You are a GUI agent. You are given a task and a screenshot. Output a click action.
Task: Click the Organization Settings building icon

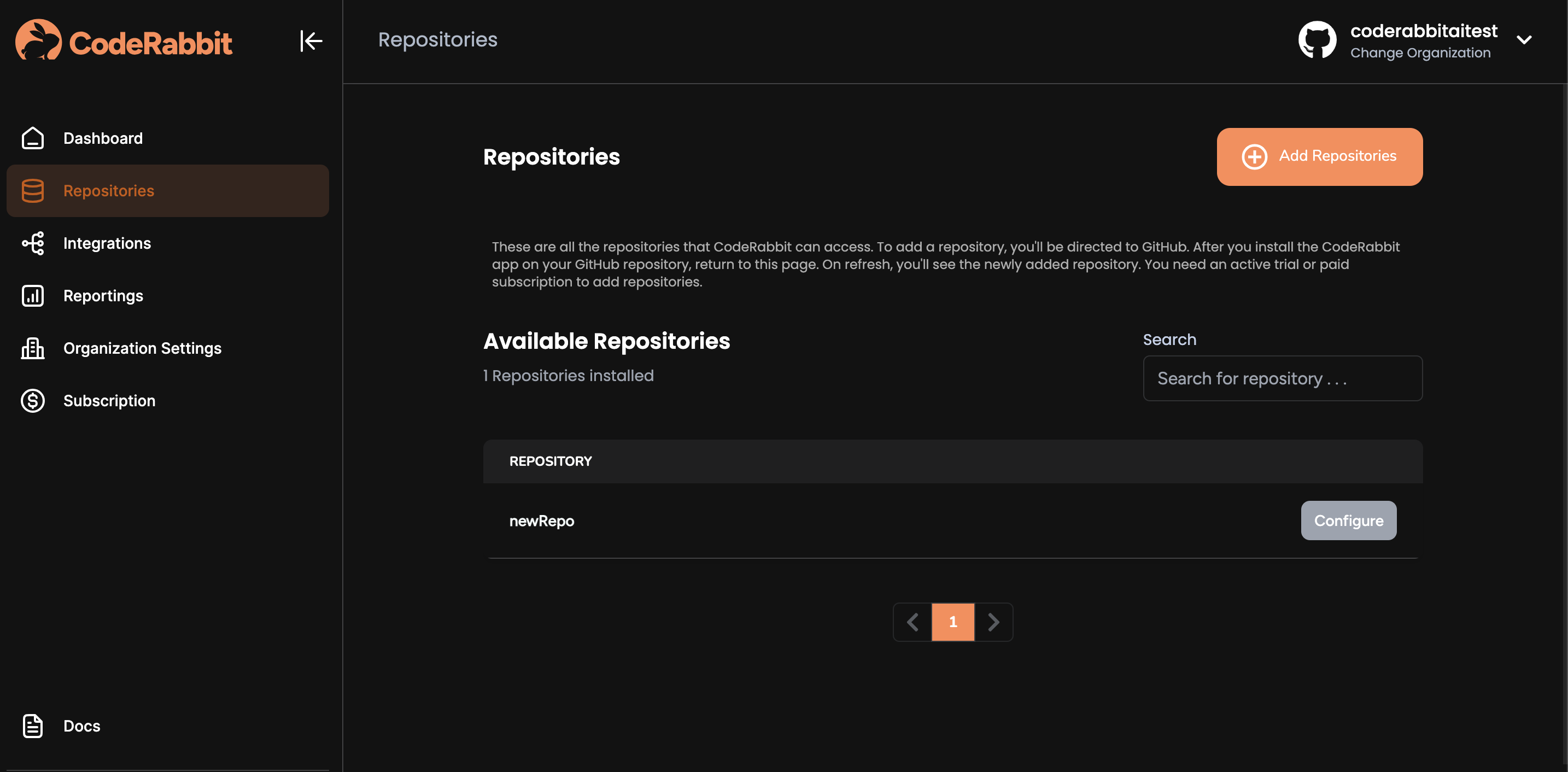pos(33,348)
